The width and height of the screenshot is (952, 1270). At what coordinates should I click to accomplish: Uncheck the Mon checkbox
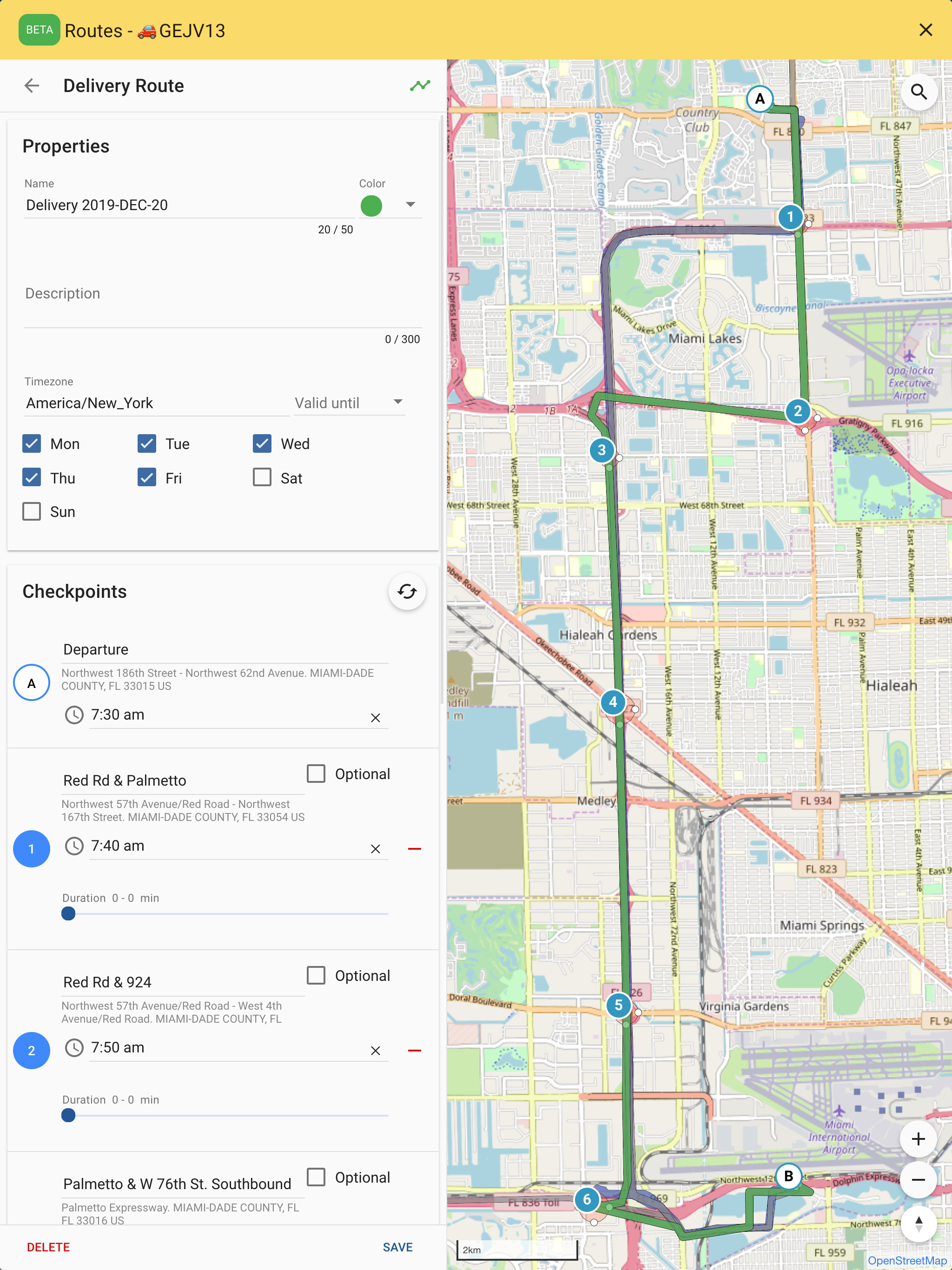pyautogui.click(x=32, y=444)
